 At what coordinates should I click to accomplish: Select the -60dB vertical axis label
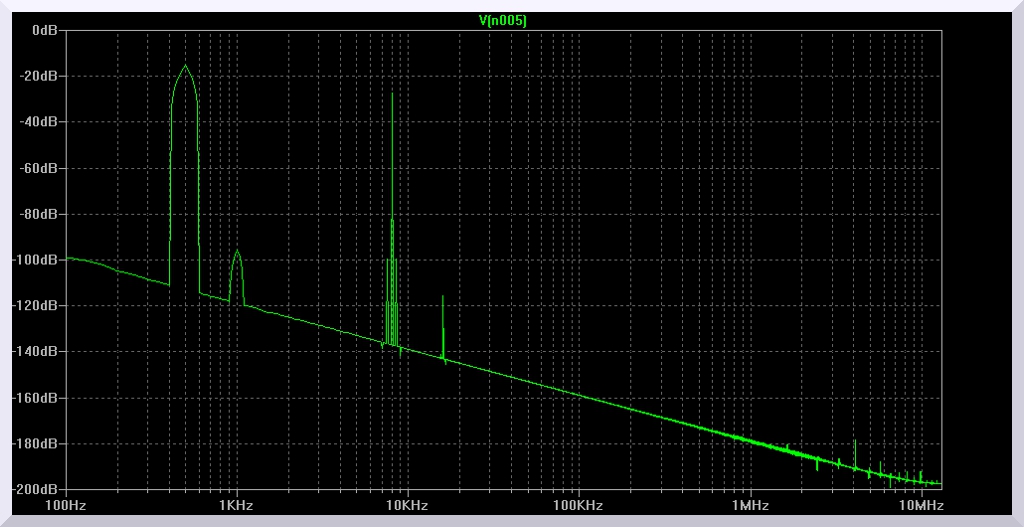[40, 168]
